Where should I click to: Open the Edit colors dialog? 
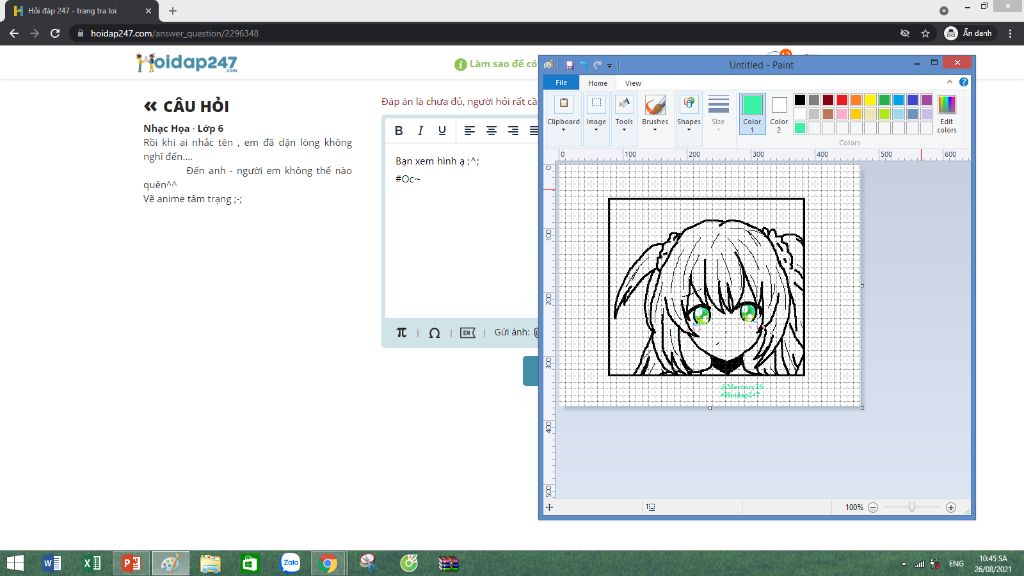(946, 114)
